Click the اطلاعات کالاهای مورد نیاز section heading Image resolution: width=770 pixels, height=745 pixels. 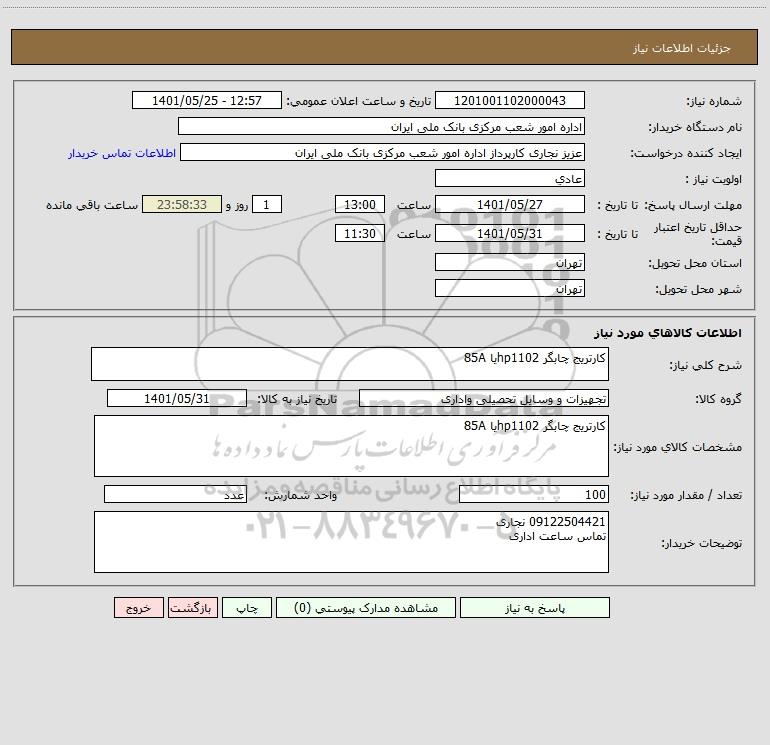668,333
